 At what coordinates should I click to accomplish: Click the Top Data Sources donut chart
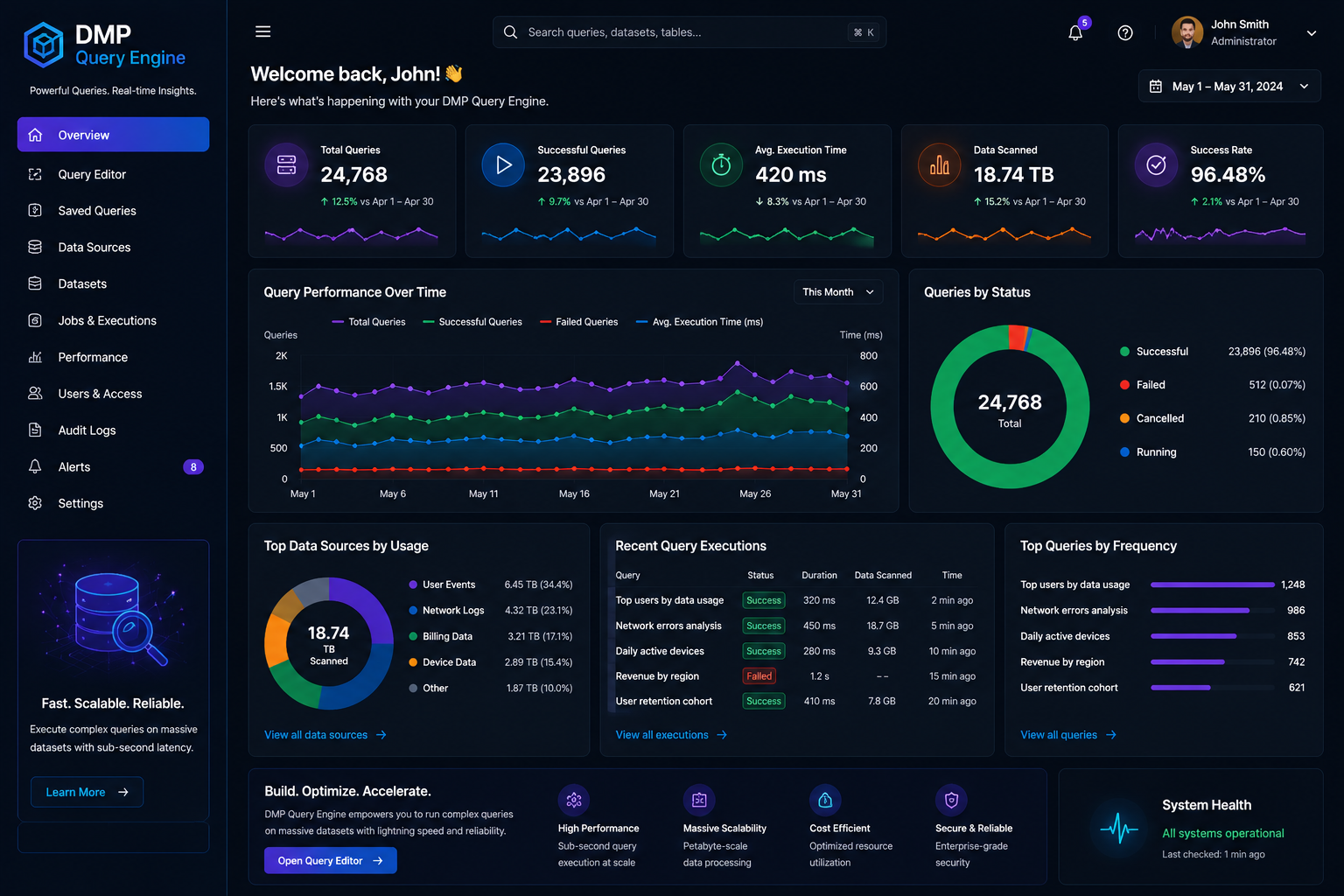329,643
